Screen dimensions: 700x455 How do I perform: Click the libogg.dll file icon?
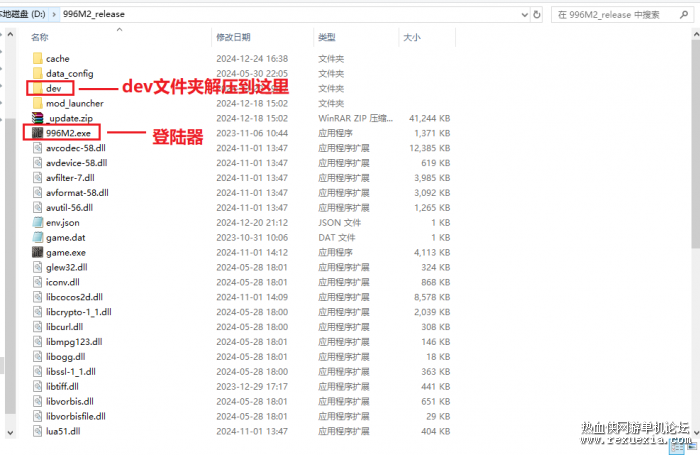pyautogui.click(x=38, y=356)
